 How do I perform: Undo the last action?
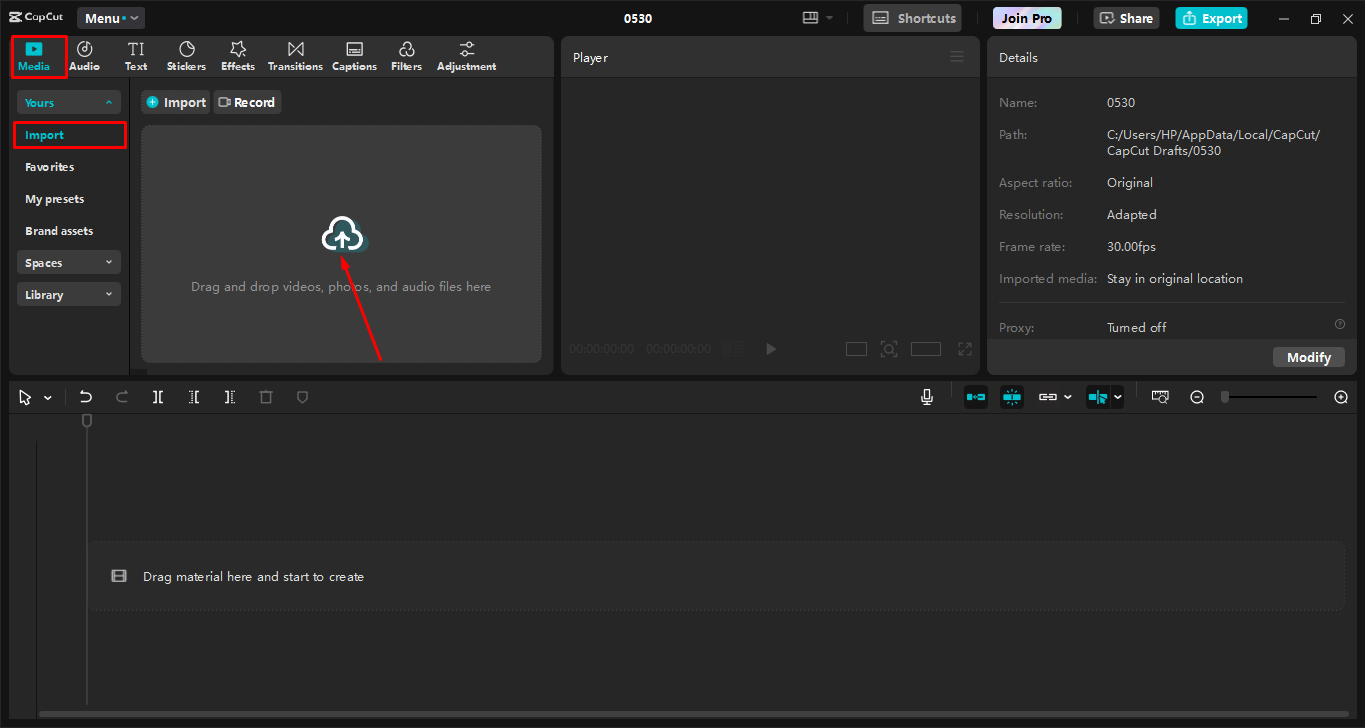coord(85,396)
